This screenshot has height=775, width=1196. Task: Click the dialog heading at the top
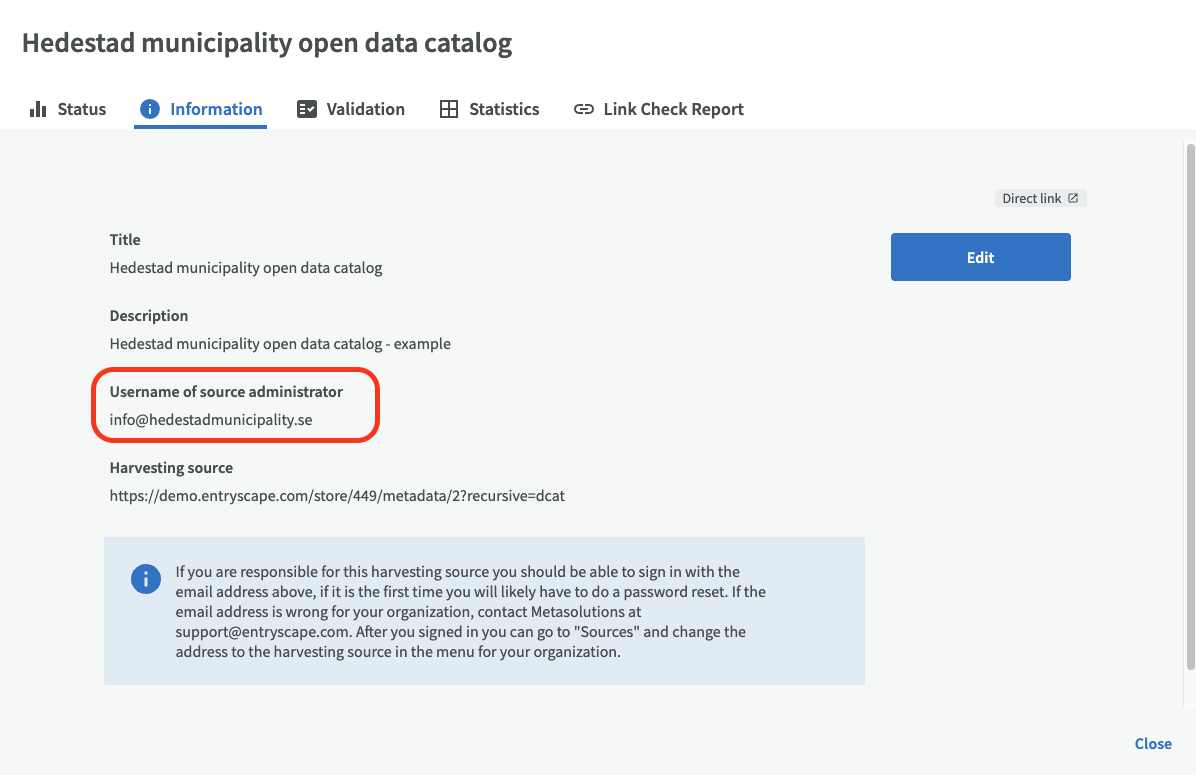(x=267, y=43)
